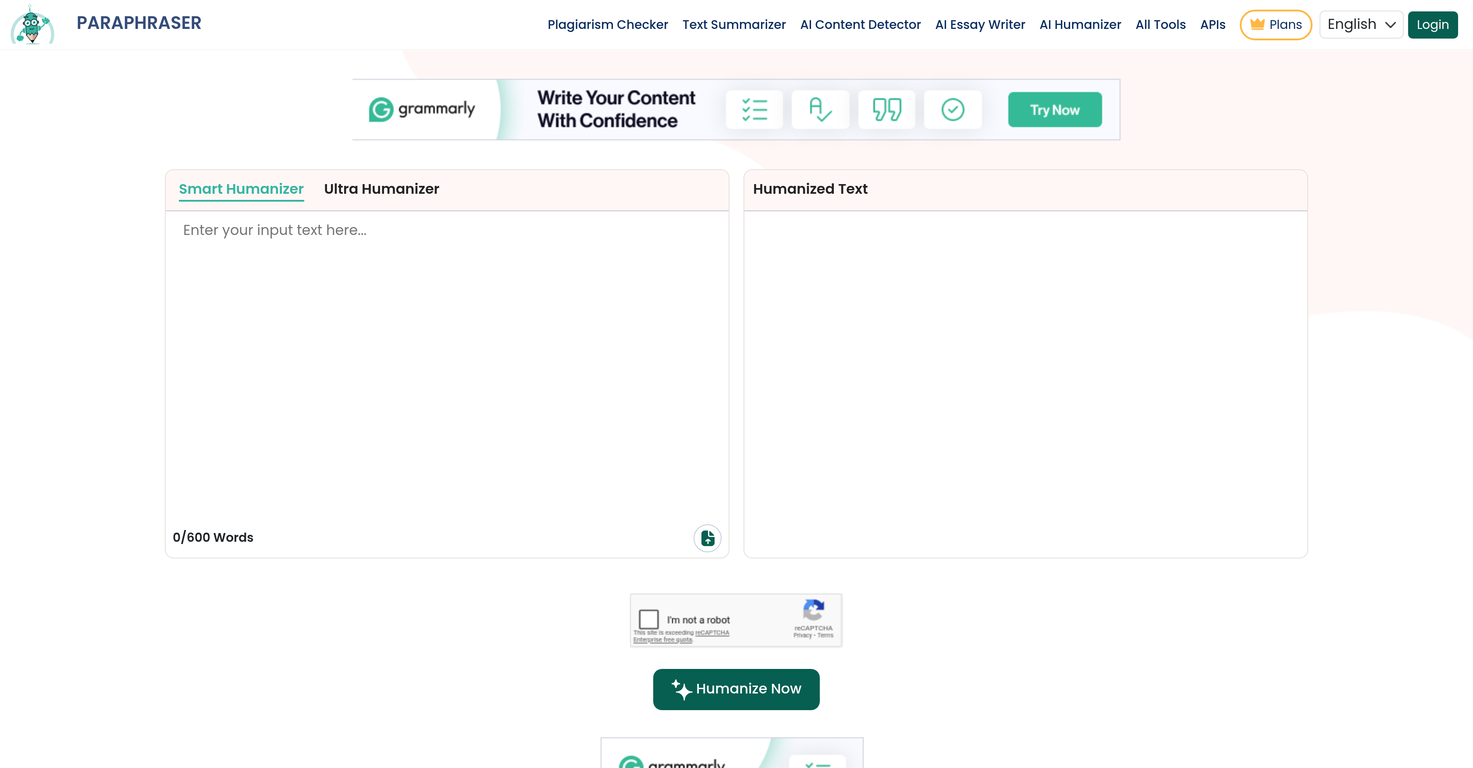This screenshot has height=768, width=1473.
Task: Click the Try Now button in the Grammarly ad
Action: [x=1055, y=110]
